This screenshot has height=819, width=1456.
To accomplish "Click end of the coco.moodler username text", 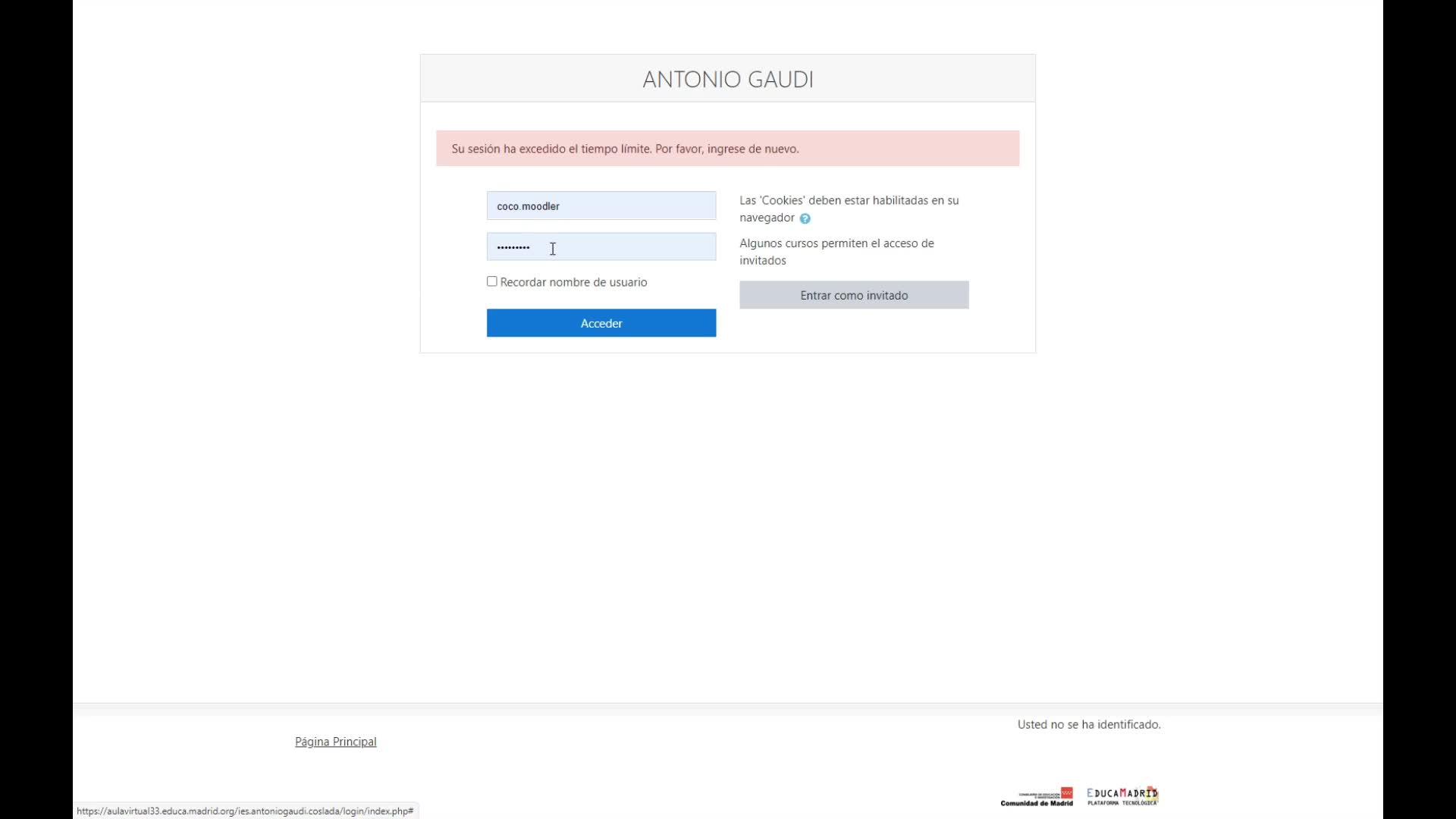I will coord(561,206).
